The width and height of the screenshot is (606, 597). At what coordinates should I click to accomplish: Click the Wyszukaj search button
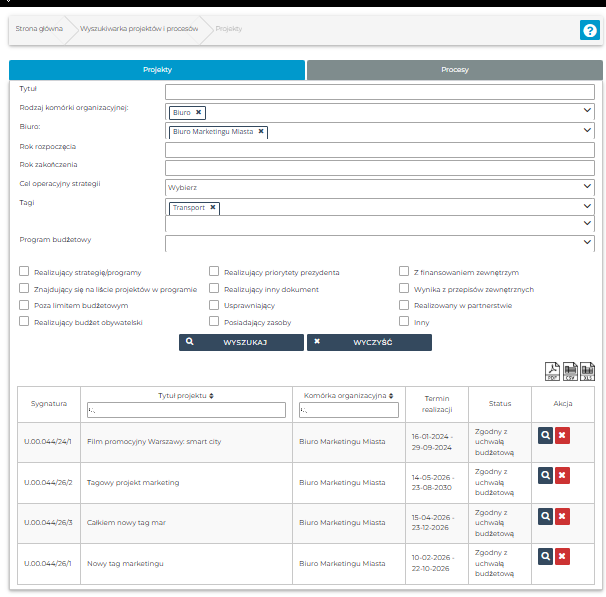click(x=241, y=342)
